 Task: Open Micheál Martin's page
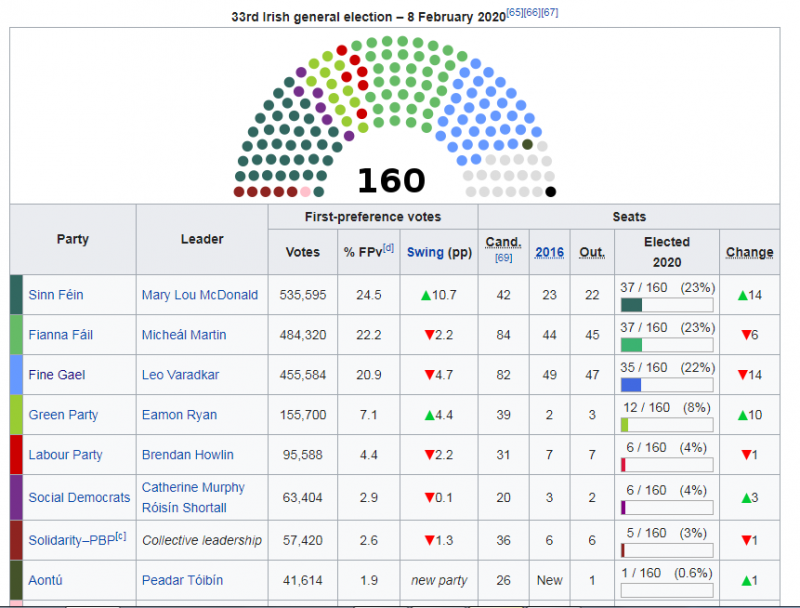coord(184,335)
